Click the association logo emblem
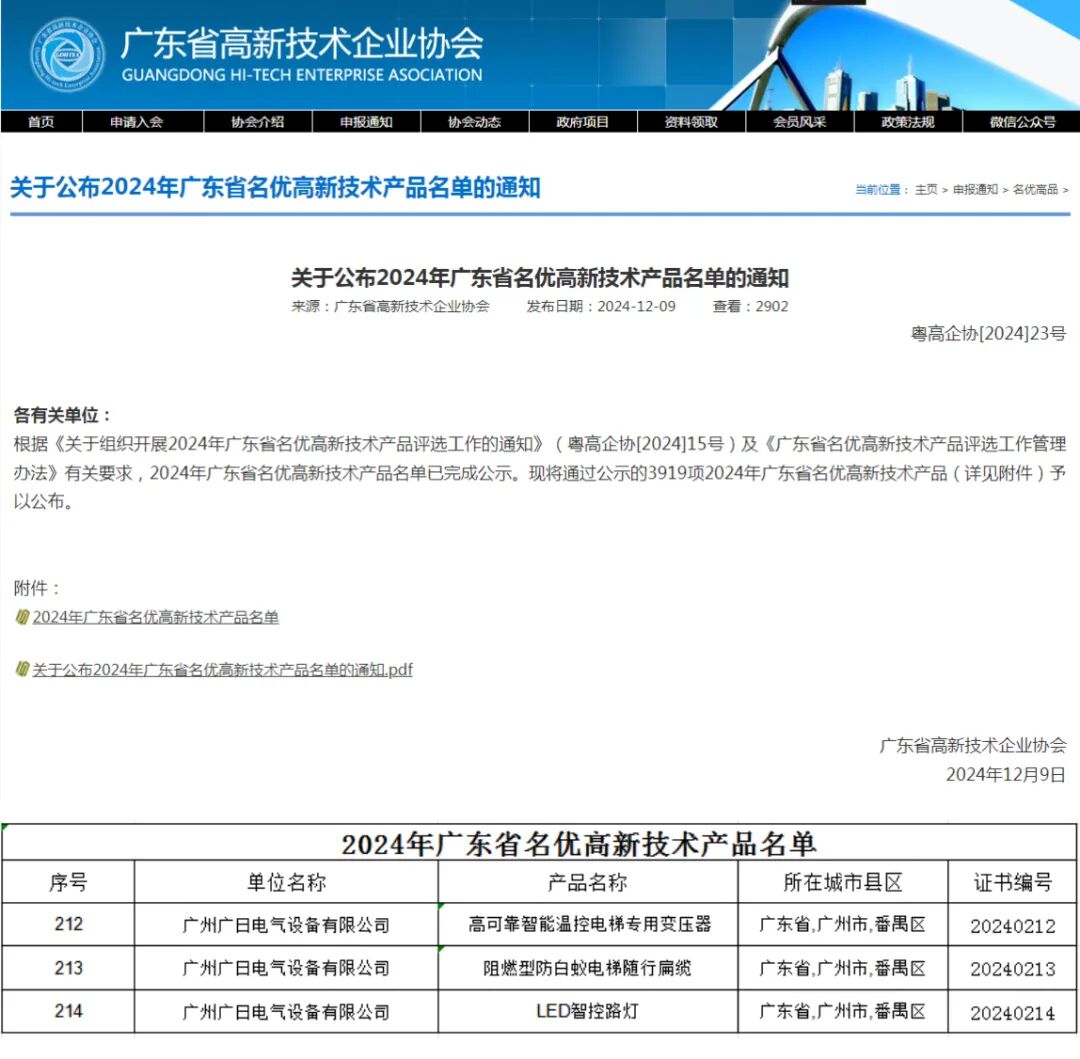The height and width of the screenshot is (1059, 1080). [x=66, y=55]
